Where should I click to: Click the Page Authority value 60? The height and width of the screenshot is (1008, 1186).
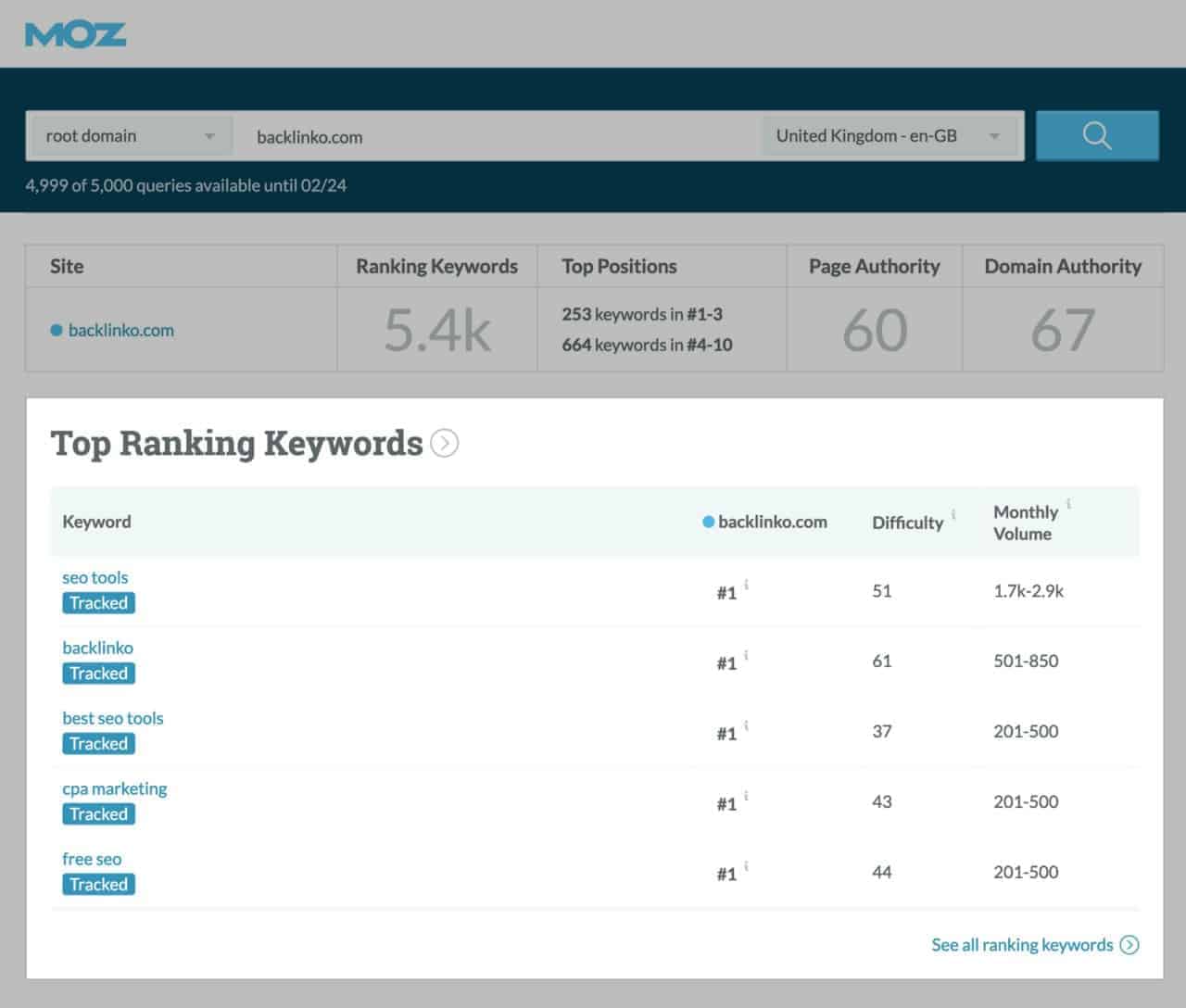coord(875,331)
